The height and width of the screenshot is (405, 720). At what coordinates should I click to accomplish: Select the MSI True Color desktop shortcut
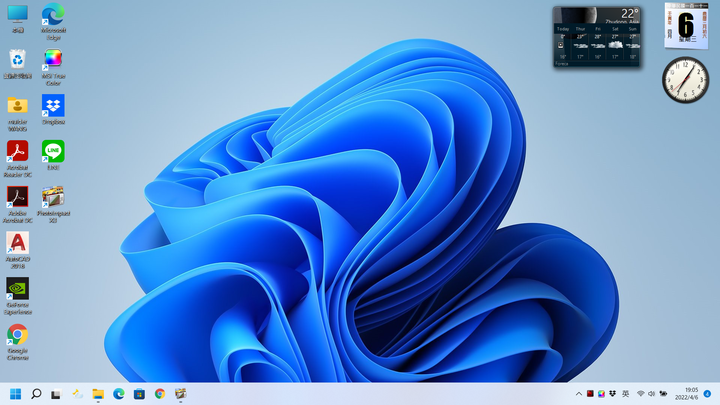coord(53,67)
